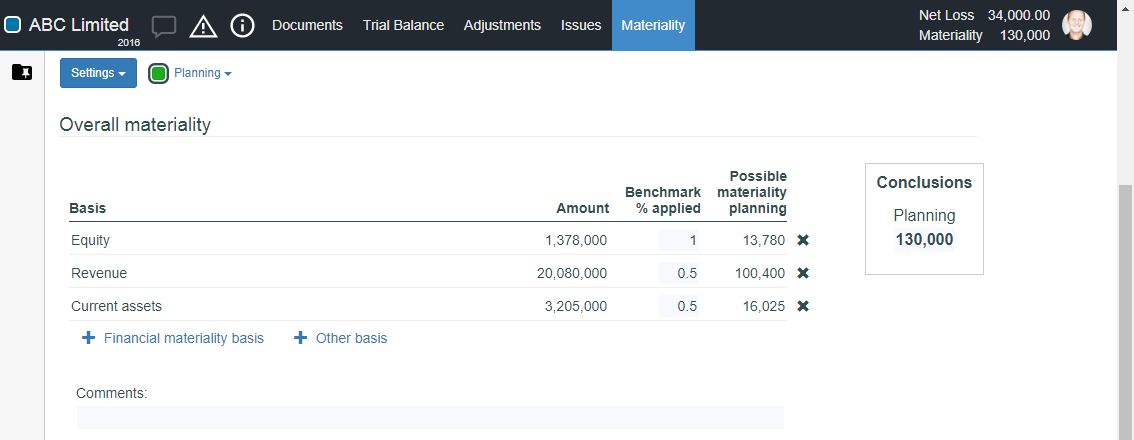This screenshot has height=440, width=1134.
Task: Switch to the Documents tab
Action: click(307, 25)
